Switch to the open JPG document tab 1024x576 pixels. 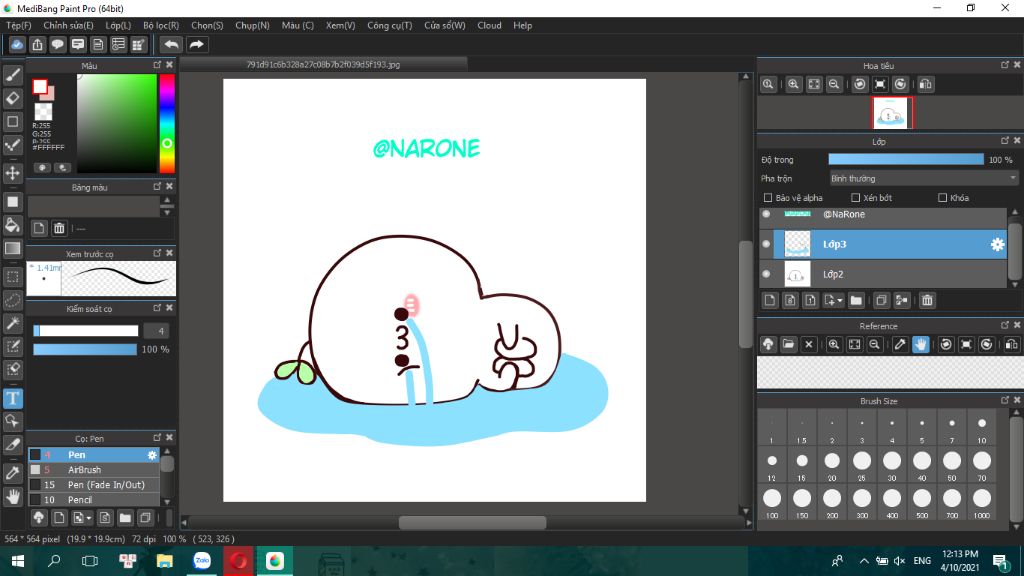[x=323, y=65]
